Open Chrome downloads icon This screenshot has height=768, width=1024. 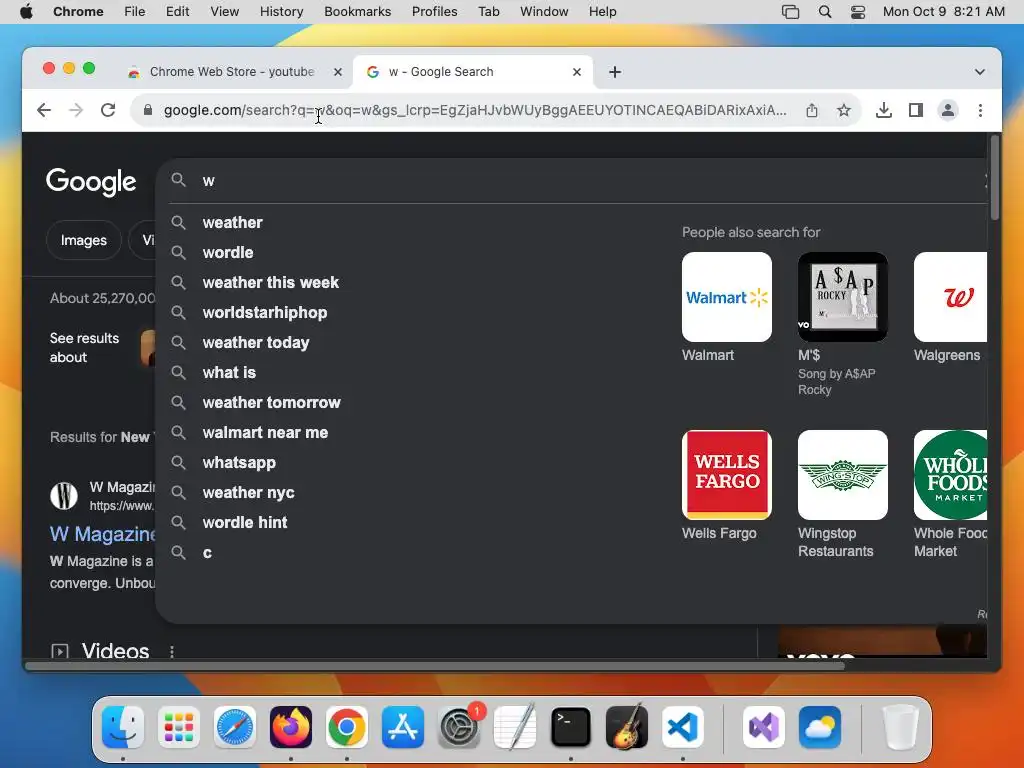pyautogui.click(x=884, y=110)
